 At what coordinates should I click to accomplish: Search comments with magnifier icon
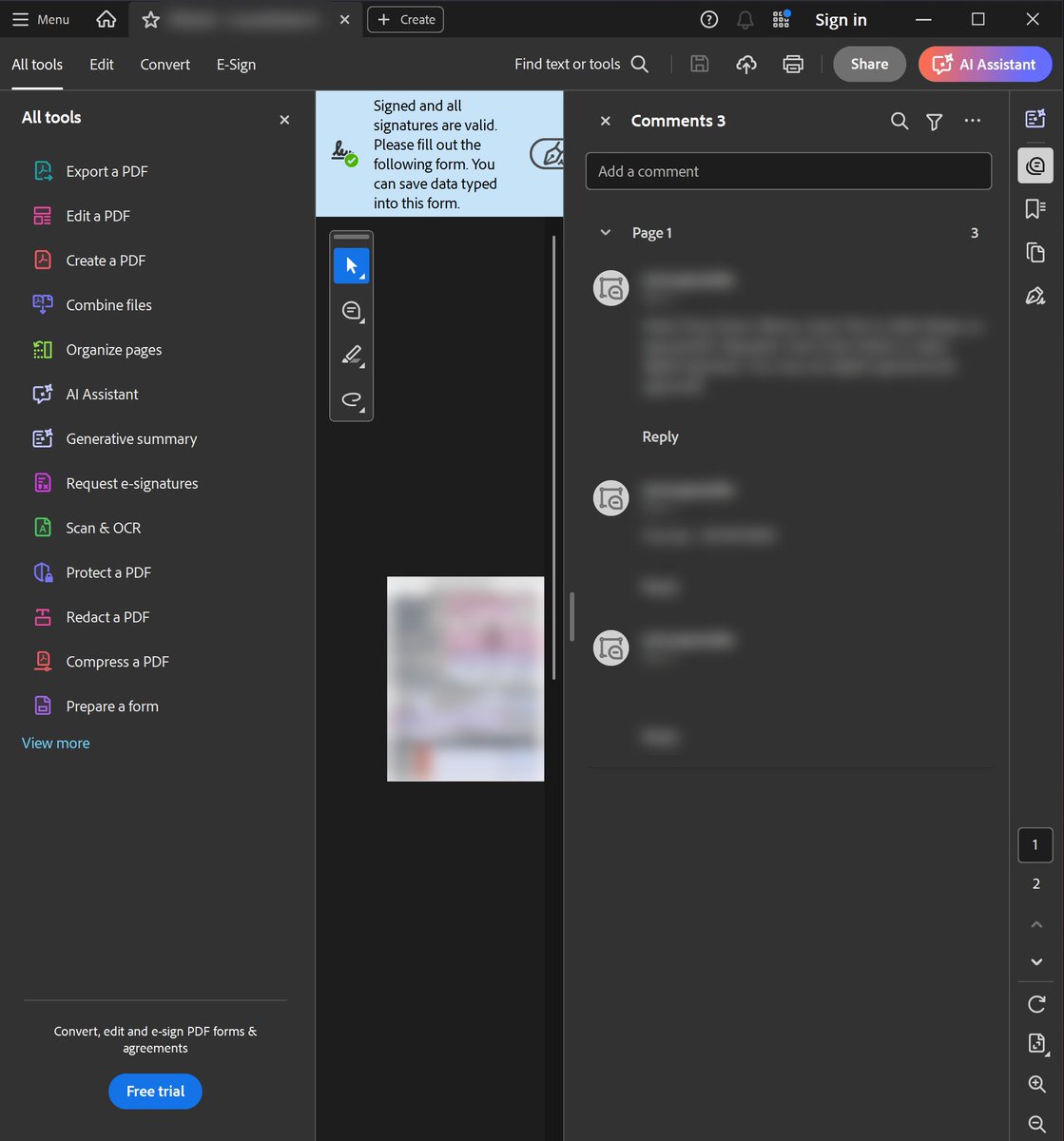[x=900, y=121]
